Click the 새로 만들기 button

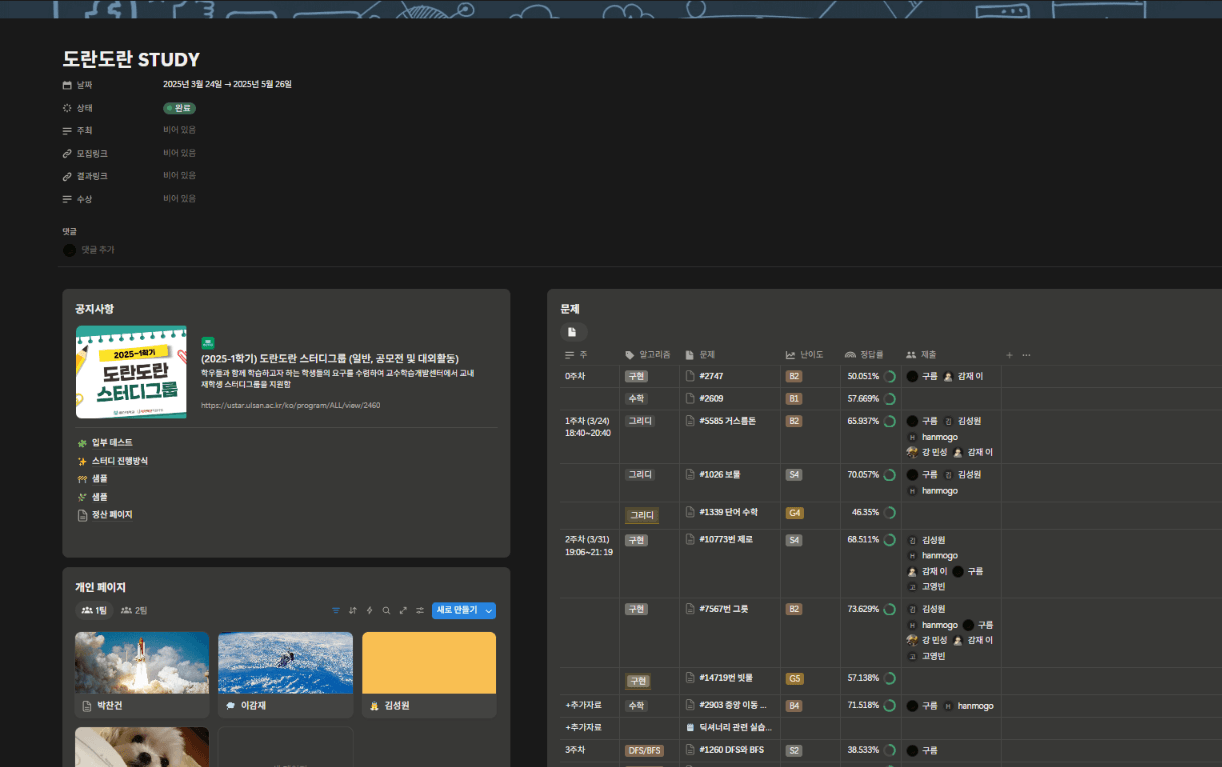click(x=457, y=610)
